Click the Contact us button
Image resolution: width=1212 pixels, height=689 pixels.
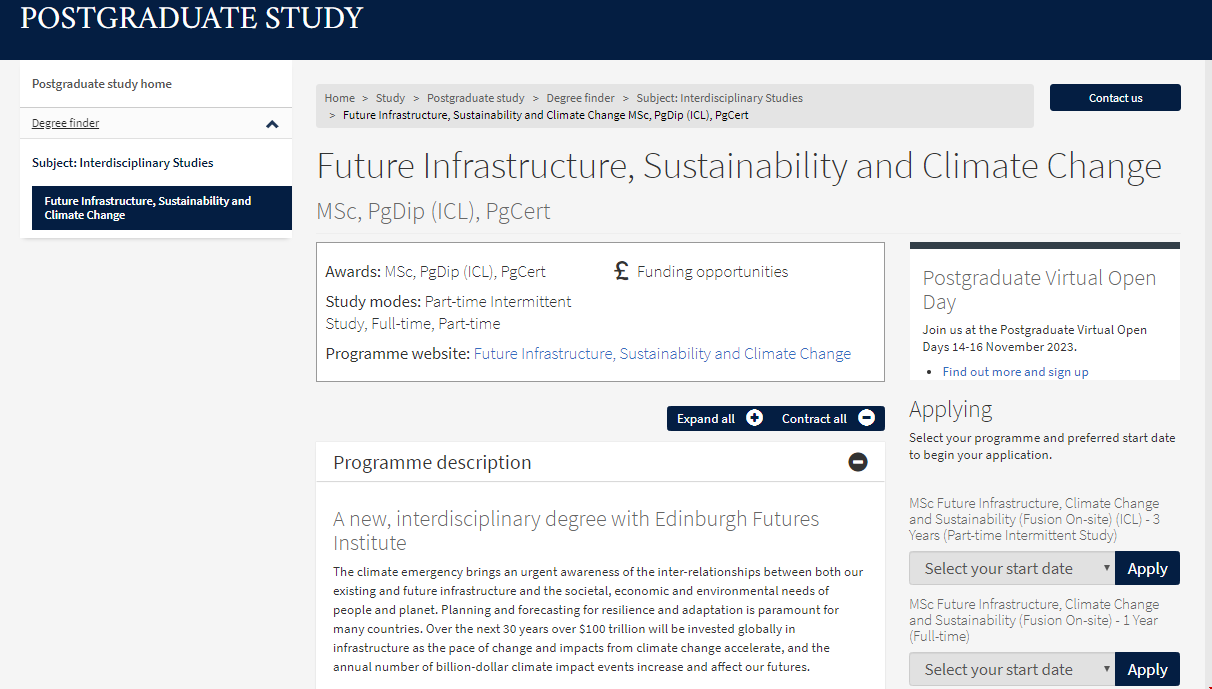[x=1115, y=98]
